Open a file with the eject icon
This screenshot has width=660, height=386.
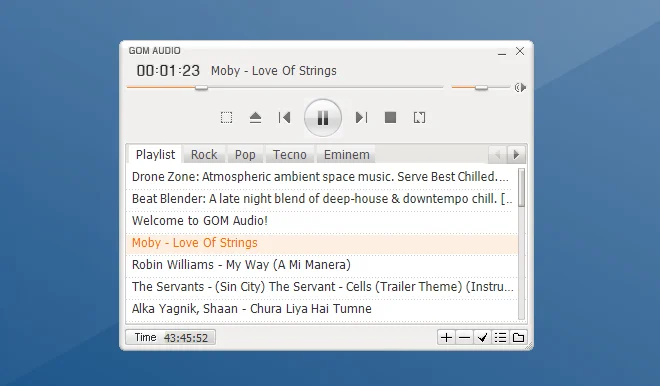tap(255, 117)
